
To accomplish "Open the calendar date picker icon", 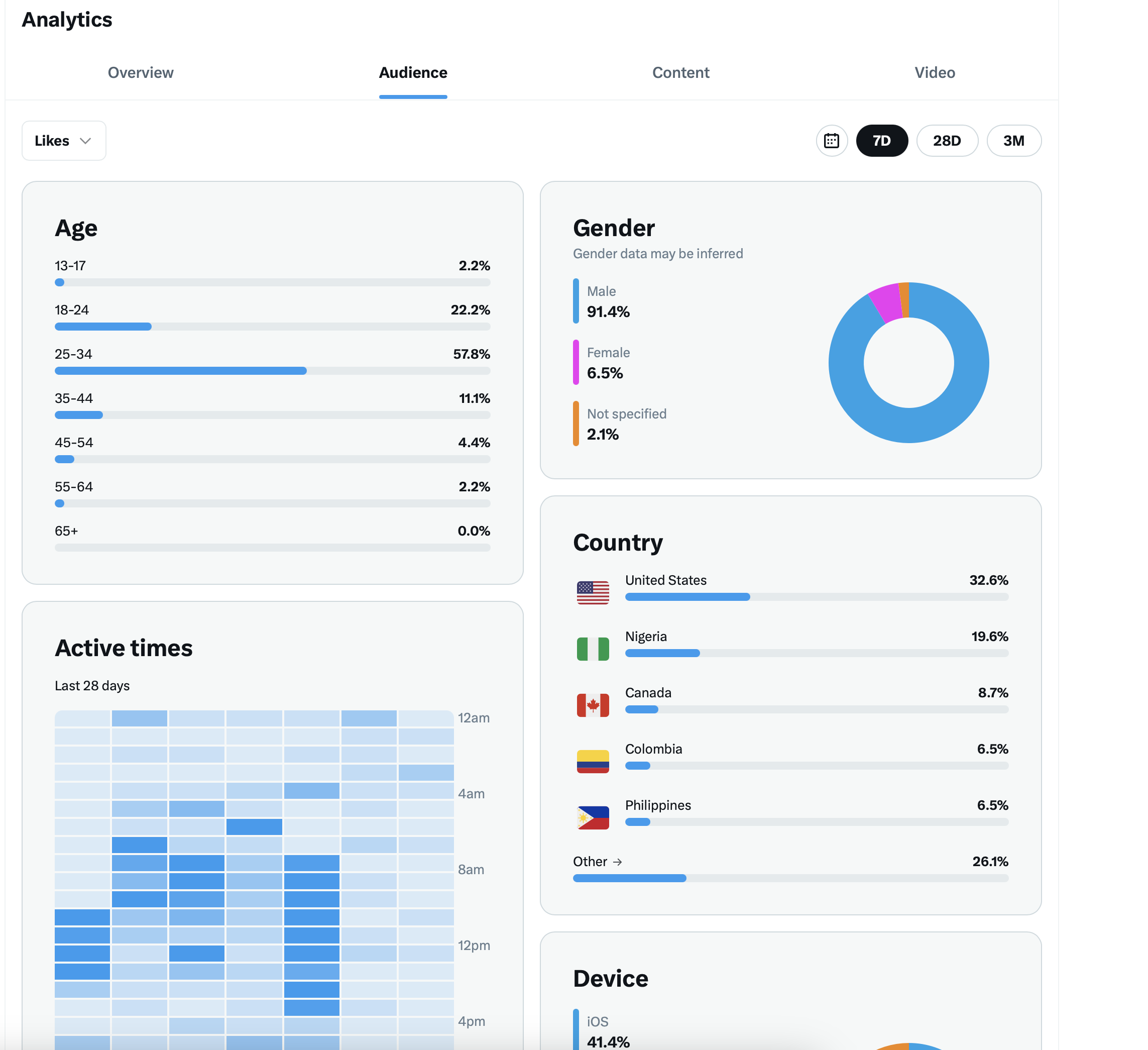I will (x=832, y=141).
